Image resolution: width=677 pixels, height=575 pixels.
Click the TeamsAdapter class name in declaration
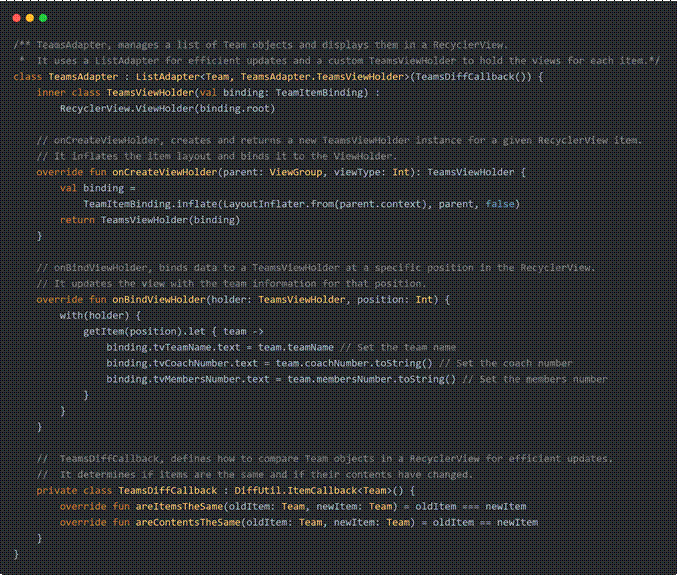(83, 76)
